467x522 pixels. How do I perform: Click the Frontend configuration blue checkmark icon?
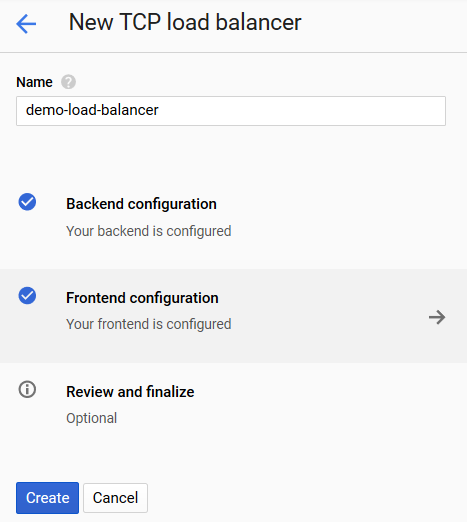tap(27, 296)
